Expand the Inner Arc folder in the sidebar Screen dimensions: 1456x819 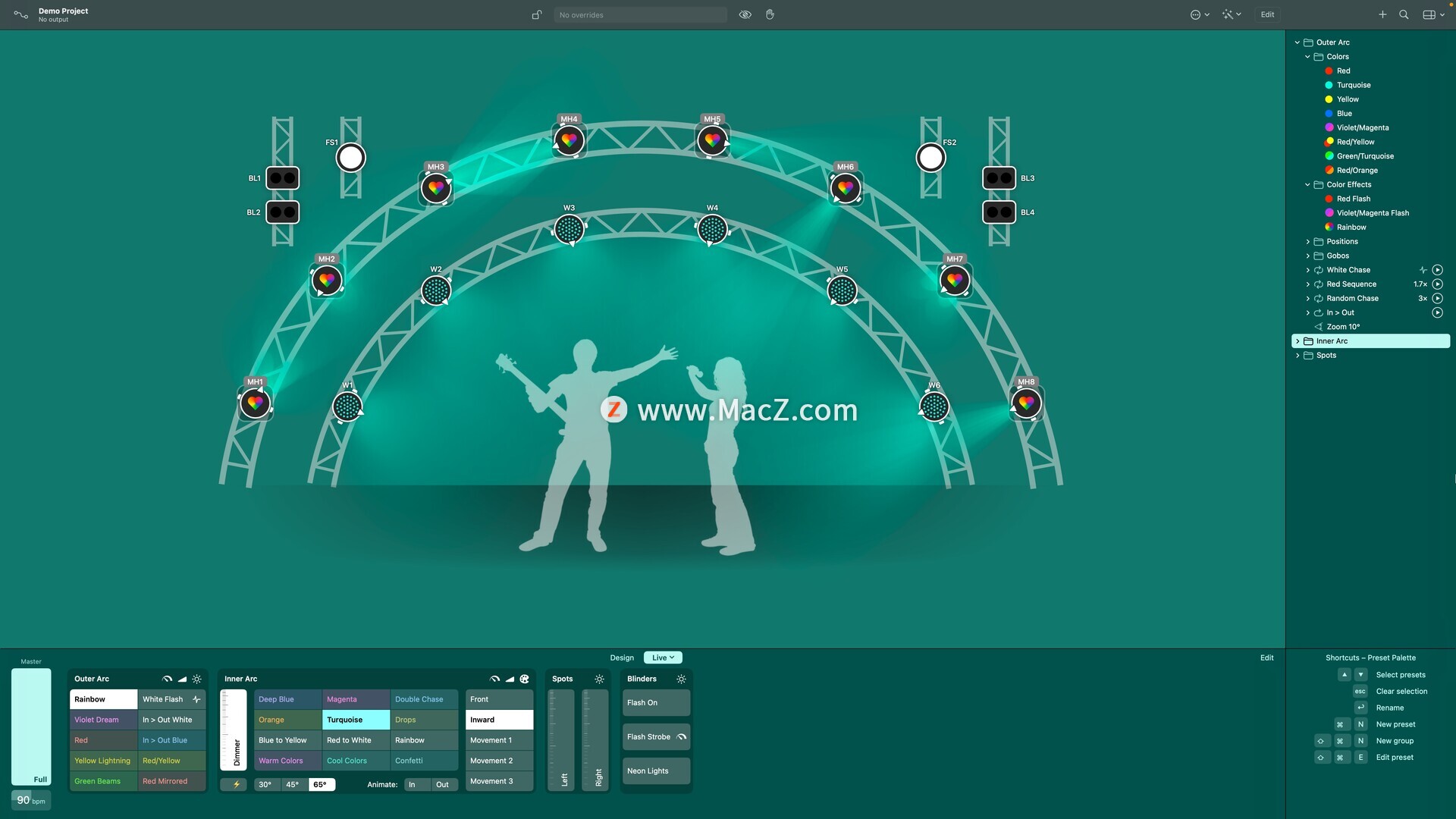[x=1298, y=341]
